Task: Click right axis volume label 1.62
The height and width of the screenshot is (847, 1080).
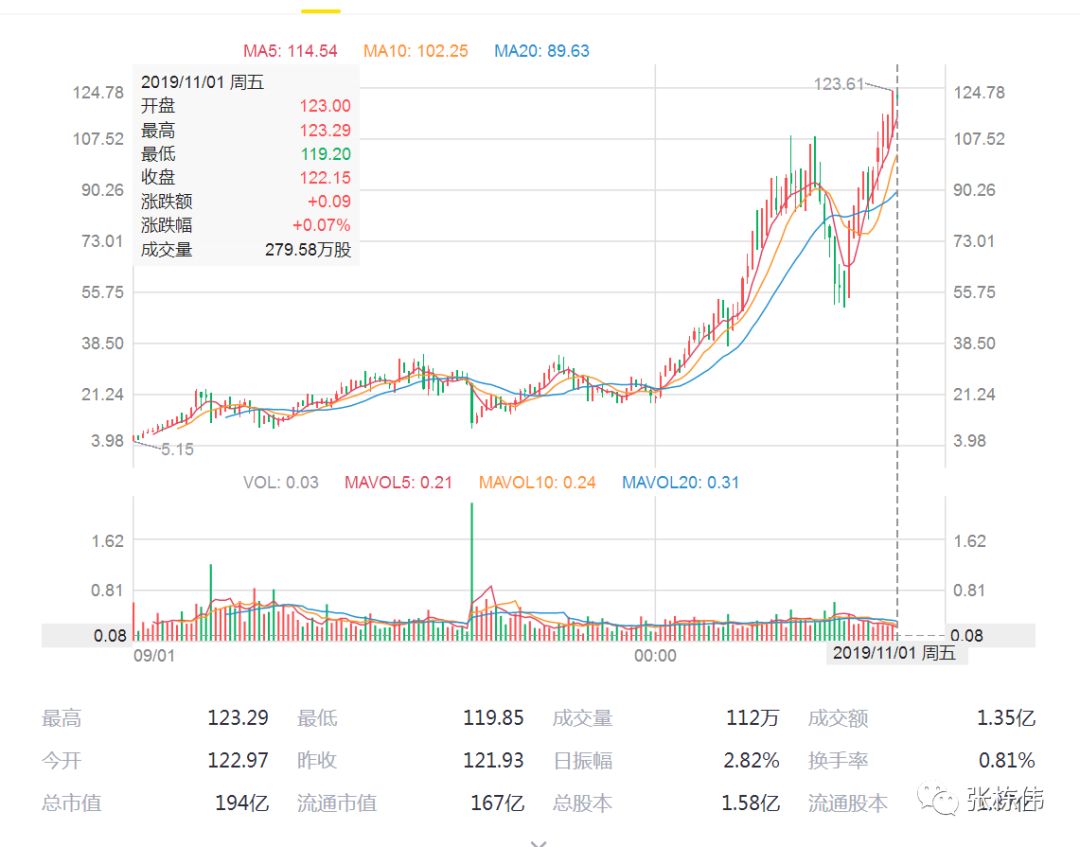Action: [x=970, y=541]
